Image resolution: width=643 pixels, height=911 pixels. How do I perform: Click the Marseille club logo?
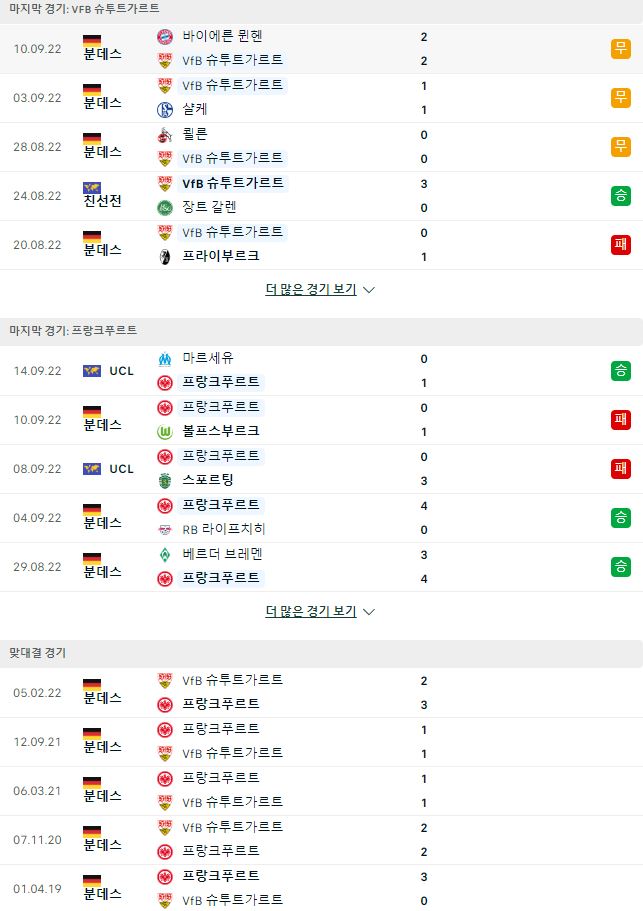[165, 358]
